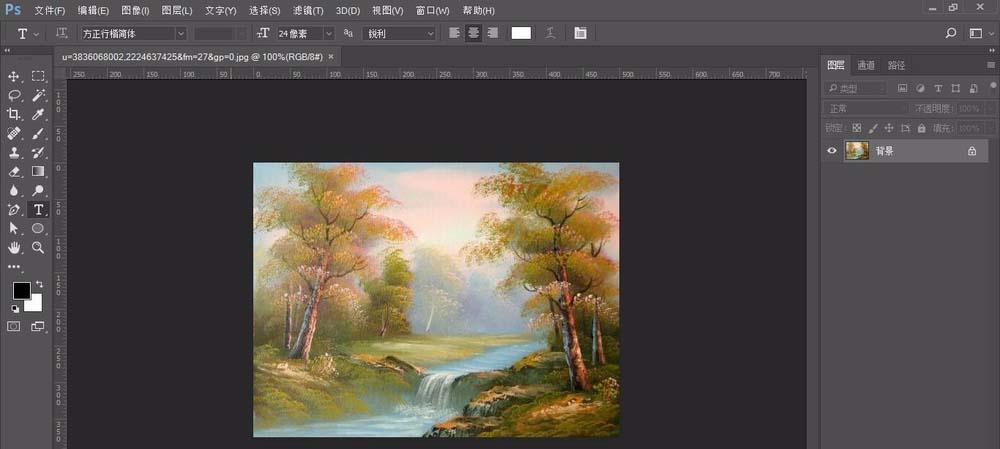Screen dimensions: 1000x449
Task: Select the Crop tool
Action: (13, 114)
